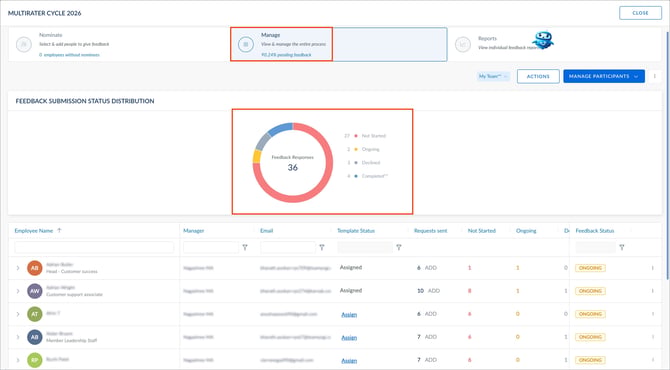Click ADD in the RP employee row

[x=431, y=360]
